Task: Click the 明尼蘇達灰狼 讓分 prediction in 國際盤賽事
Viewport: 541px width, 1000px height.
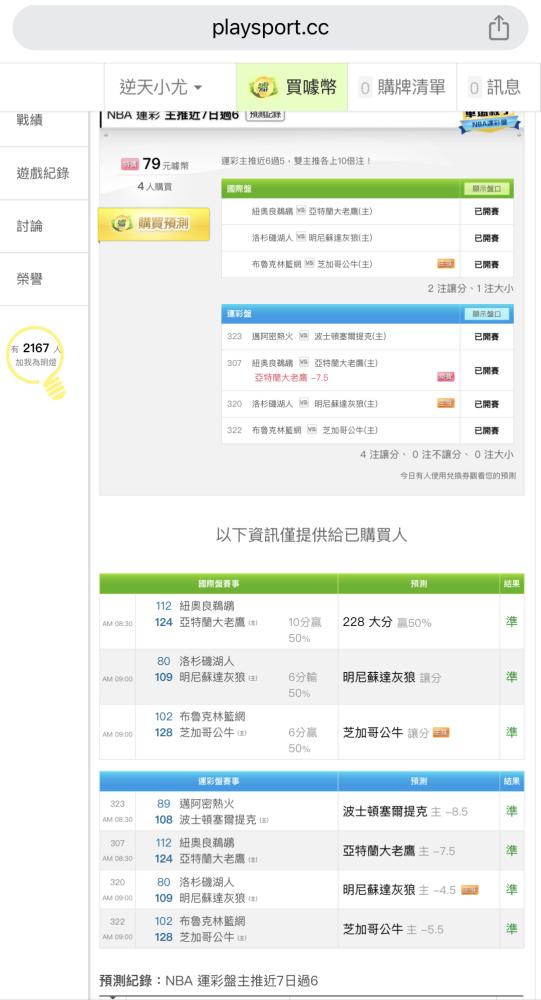Action: click(x=392, y=677)
